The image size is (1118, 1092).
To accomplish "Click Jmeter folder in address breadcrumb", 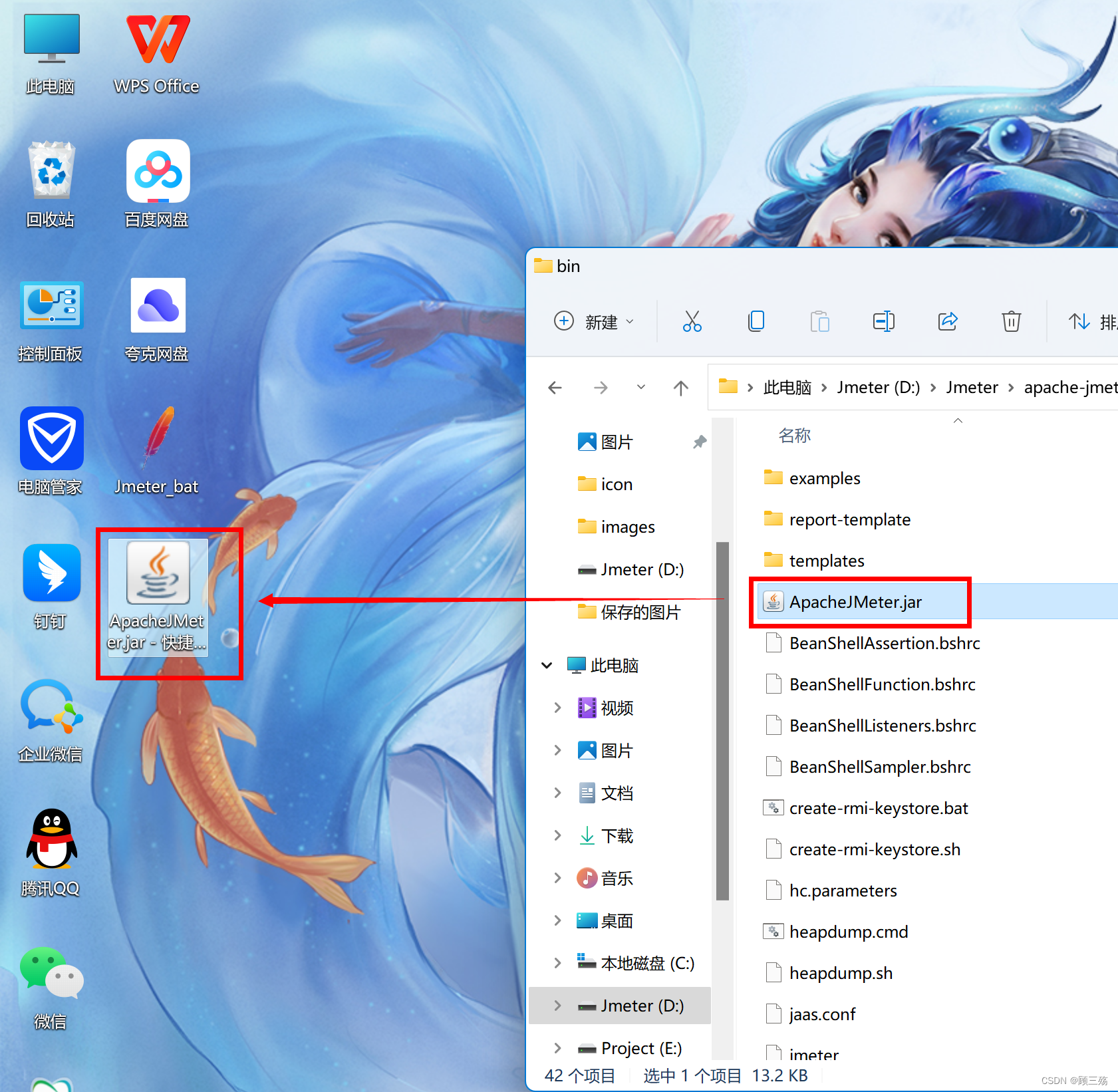I will click(972, 387).
